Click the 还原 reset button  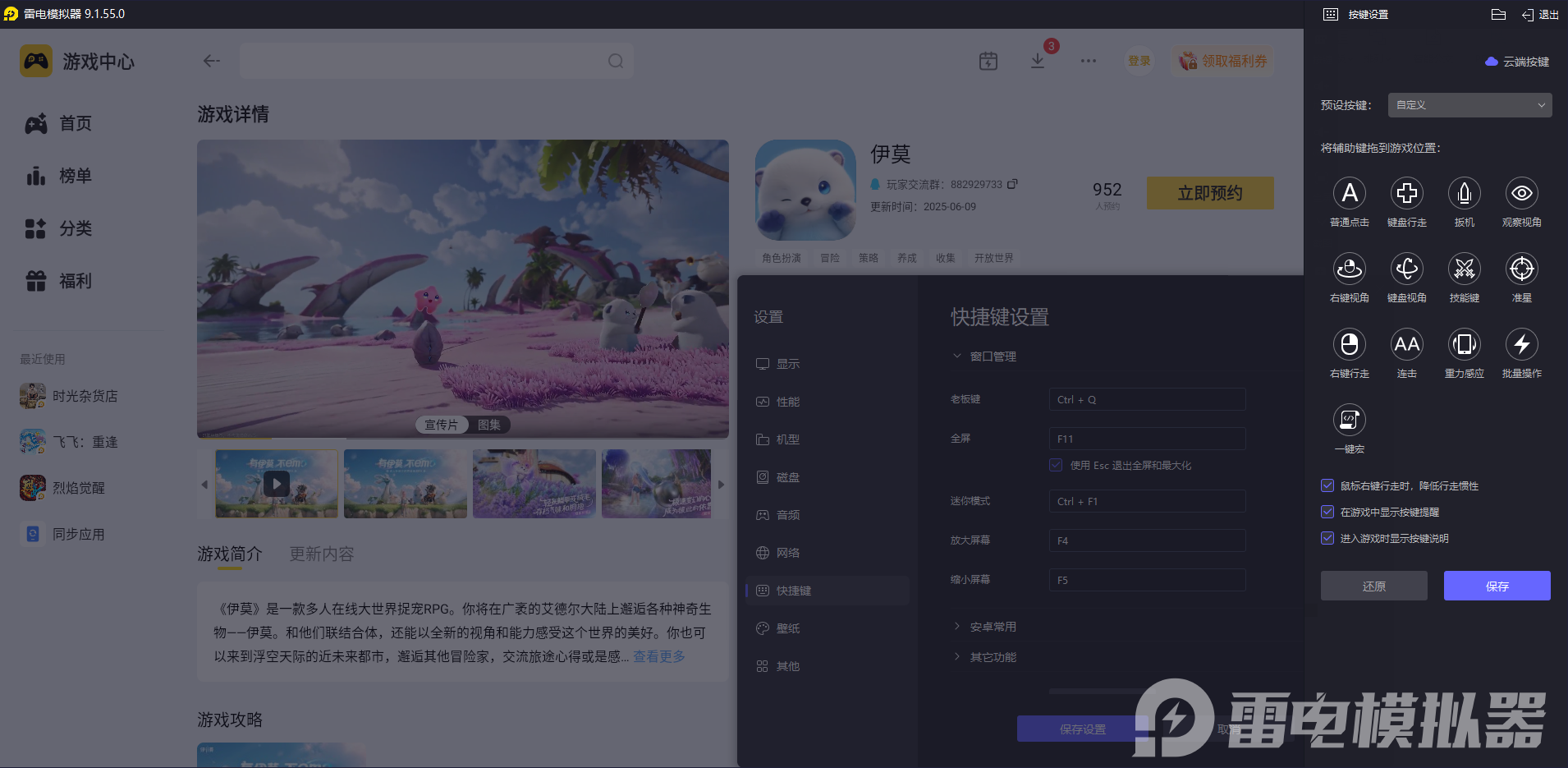point(1374,586)
